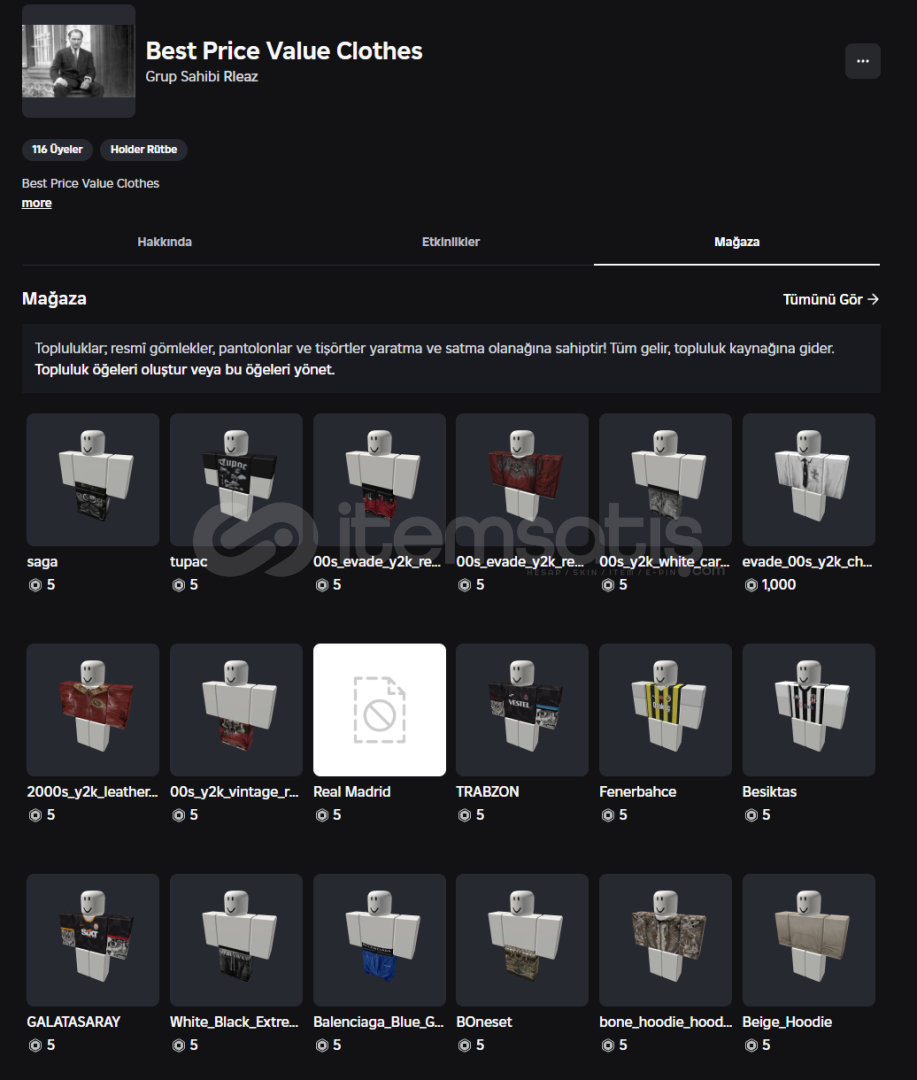Open the Beige_Hoodie item thumbnail
The image size is (917, 1080).
[809, 940]
